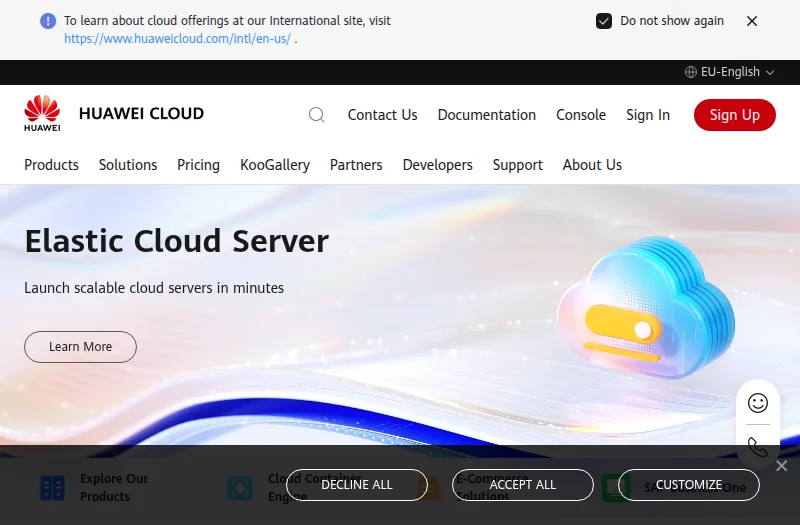Go to the Console link

pyautogui.click(x=581, y=115)
